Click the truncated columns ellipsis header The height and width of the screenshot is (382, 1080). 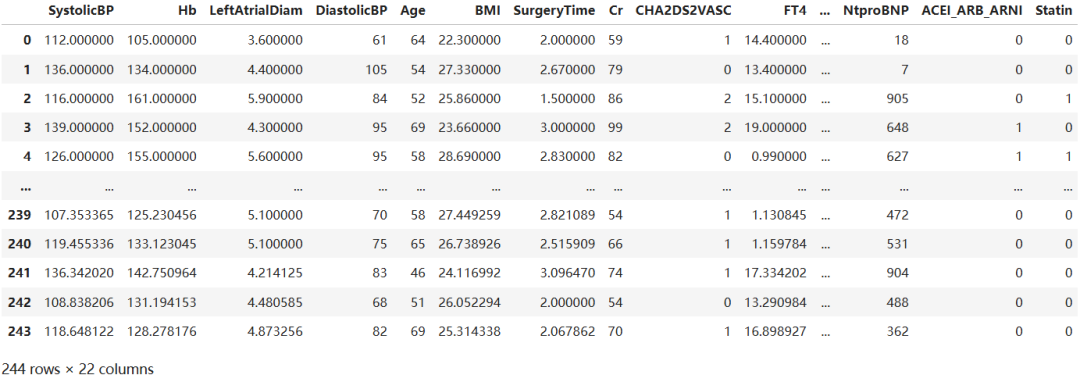(x=825, y=12)
